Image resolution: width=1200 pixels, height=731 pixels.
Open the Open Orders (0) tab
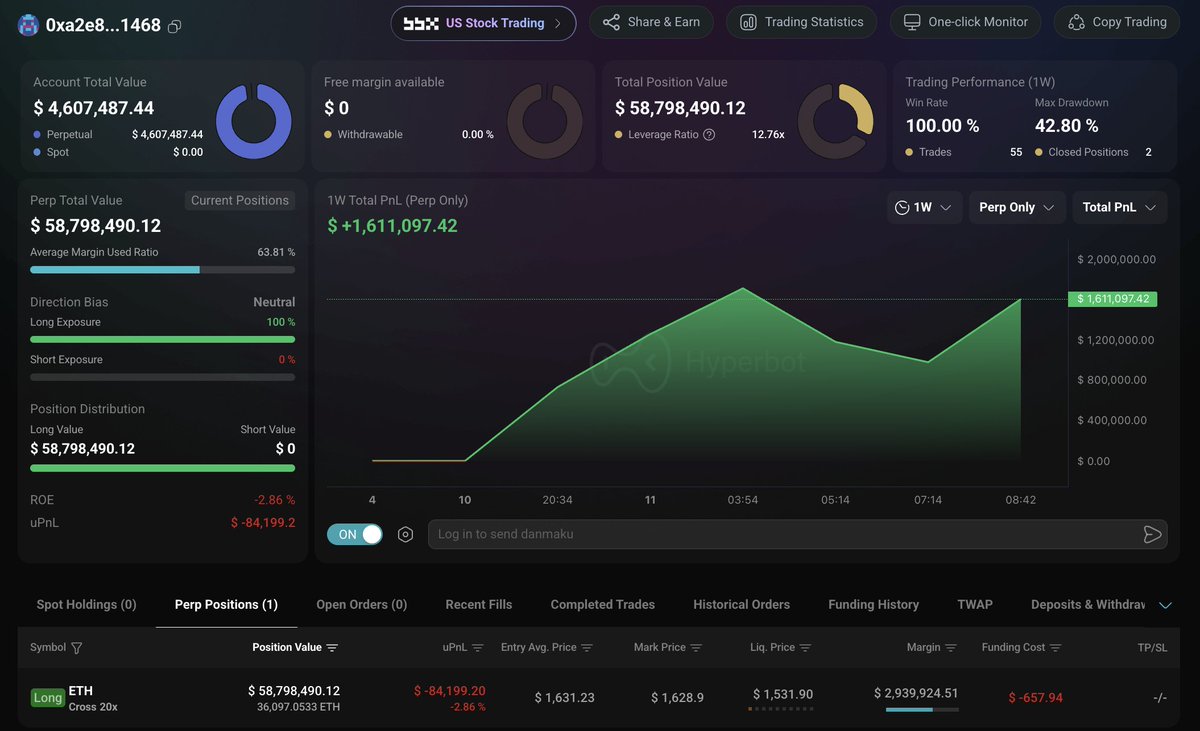[361, 604]
